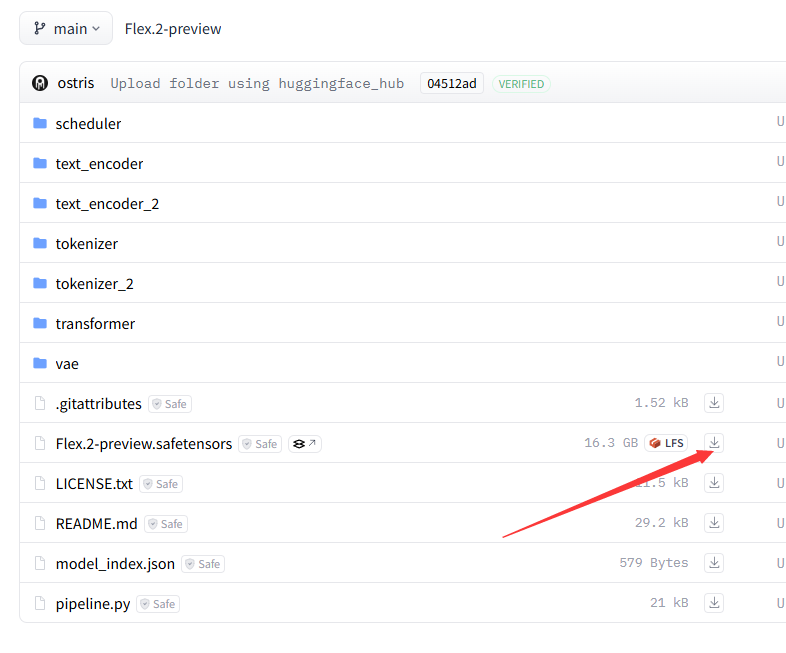Click the .gitattributes file icon

click(40, 403)
